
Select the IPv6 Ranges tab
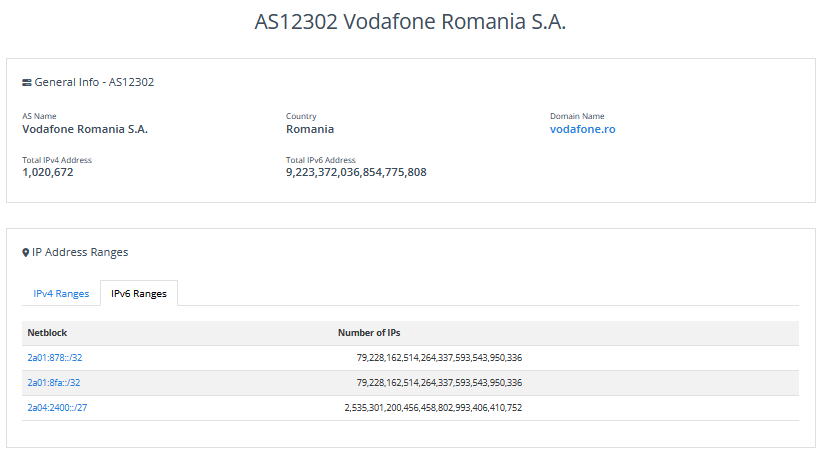tap(139, 293)
